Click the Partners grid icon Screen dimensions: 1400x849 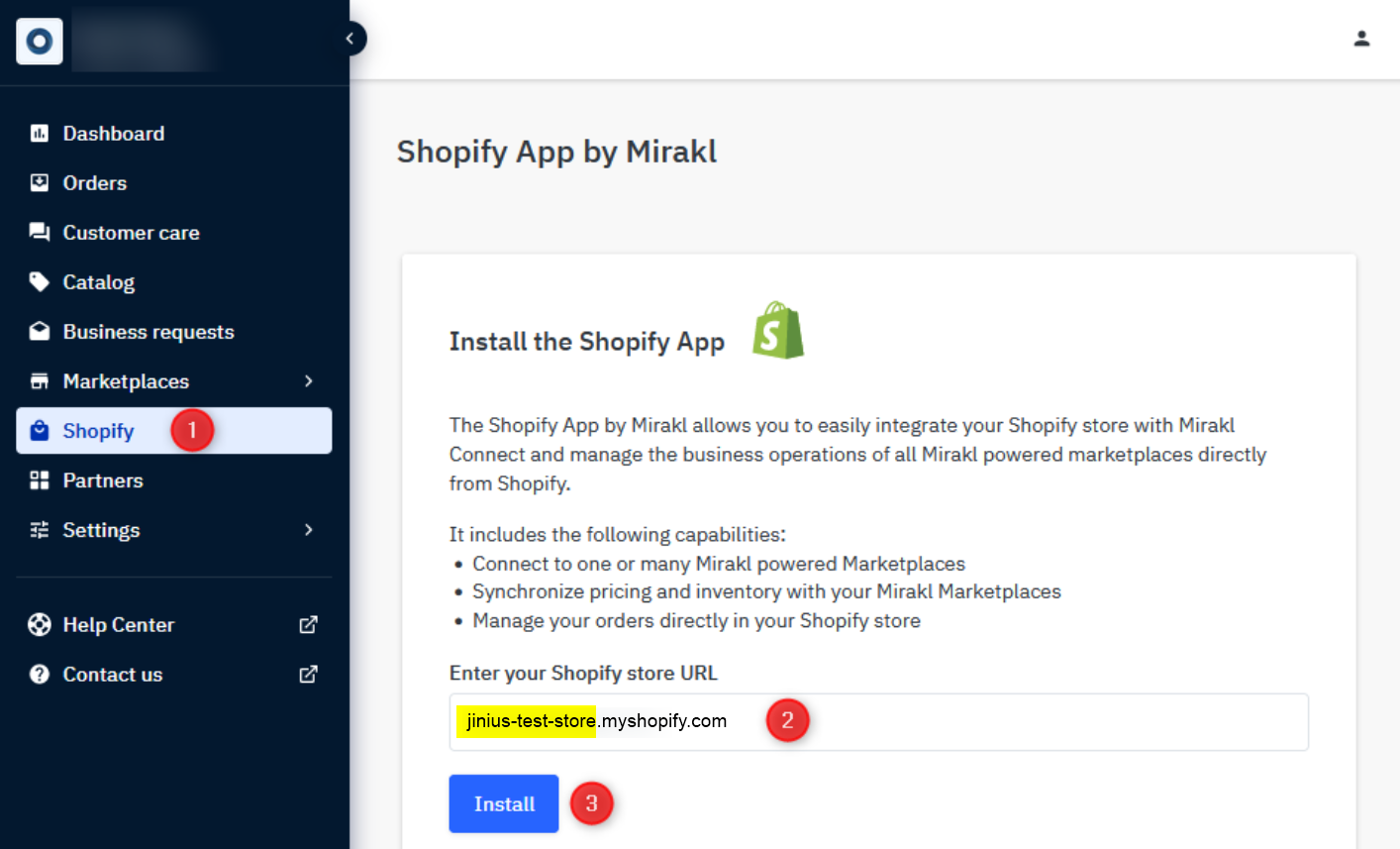40,480
